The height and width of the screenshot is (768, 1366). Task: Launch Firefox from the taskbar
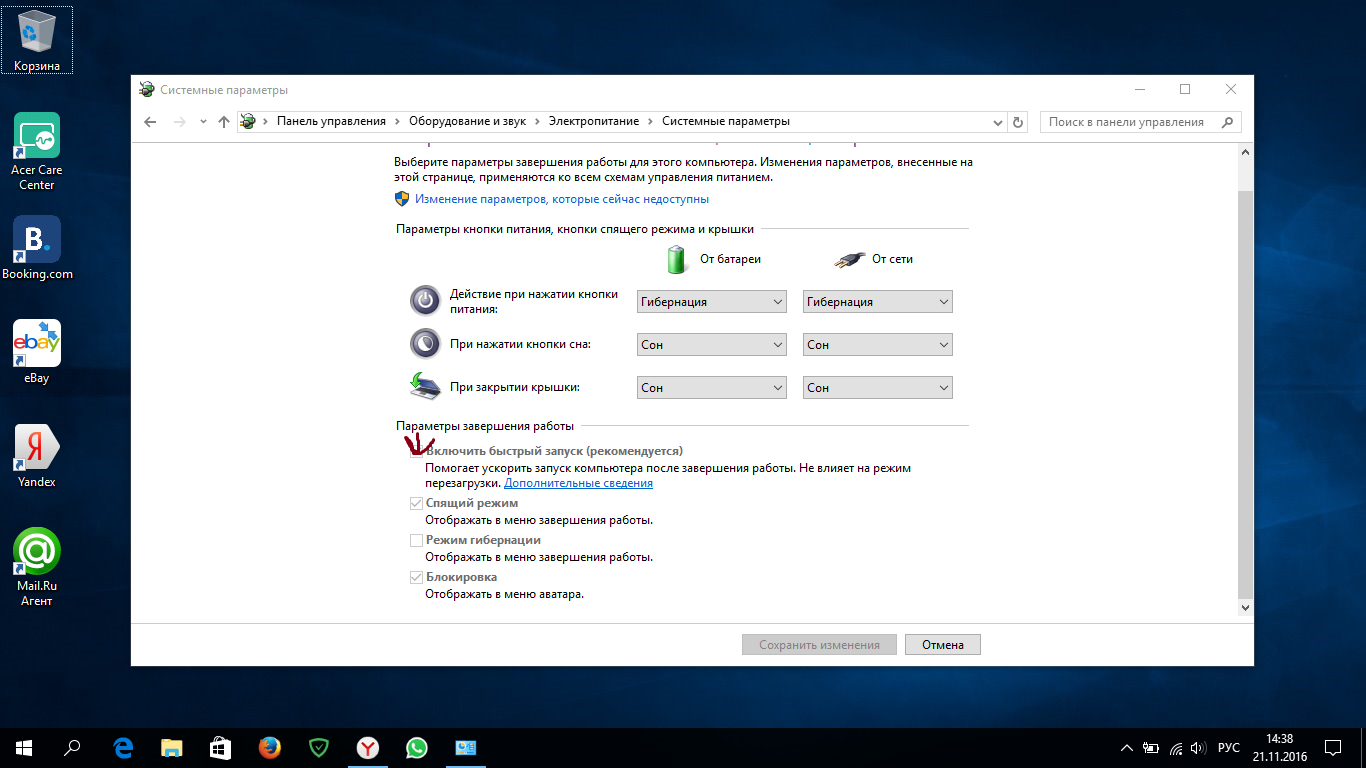point(270,747)
